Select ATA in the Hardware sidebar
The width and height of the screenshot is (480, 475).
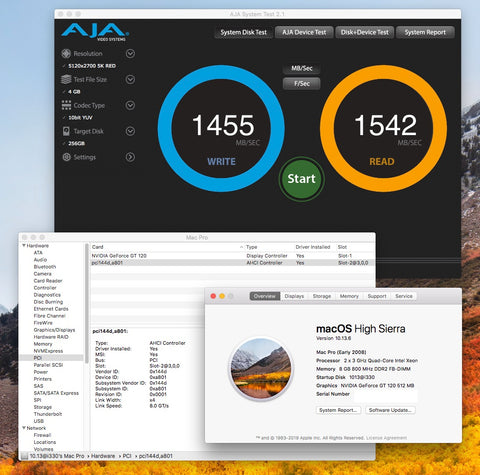click(x=38, y=253)
